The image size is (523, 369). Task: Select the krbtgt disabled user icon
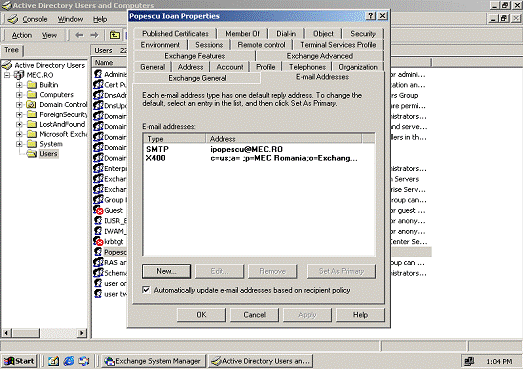point(99,241)
